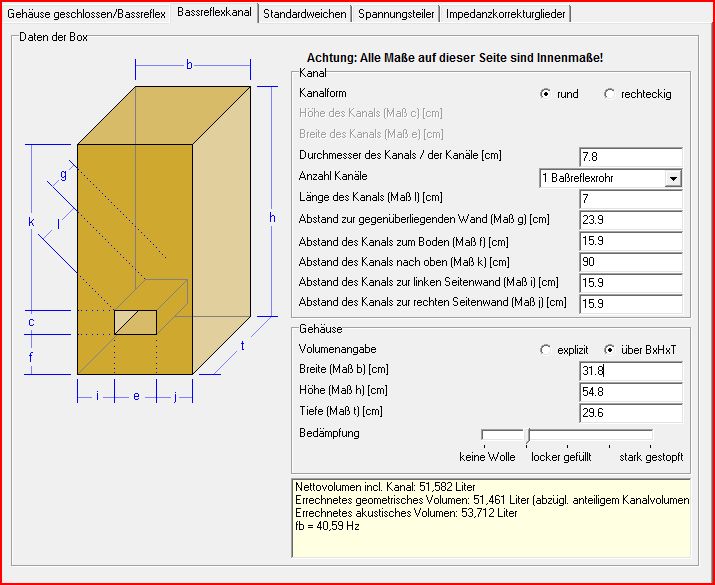Select 'über BxHxT' volume option
Screen dimensions: 715x585
610,350
